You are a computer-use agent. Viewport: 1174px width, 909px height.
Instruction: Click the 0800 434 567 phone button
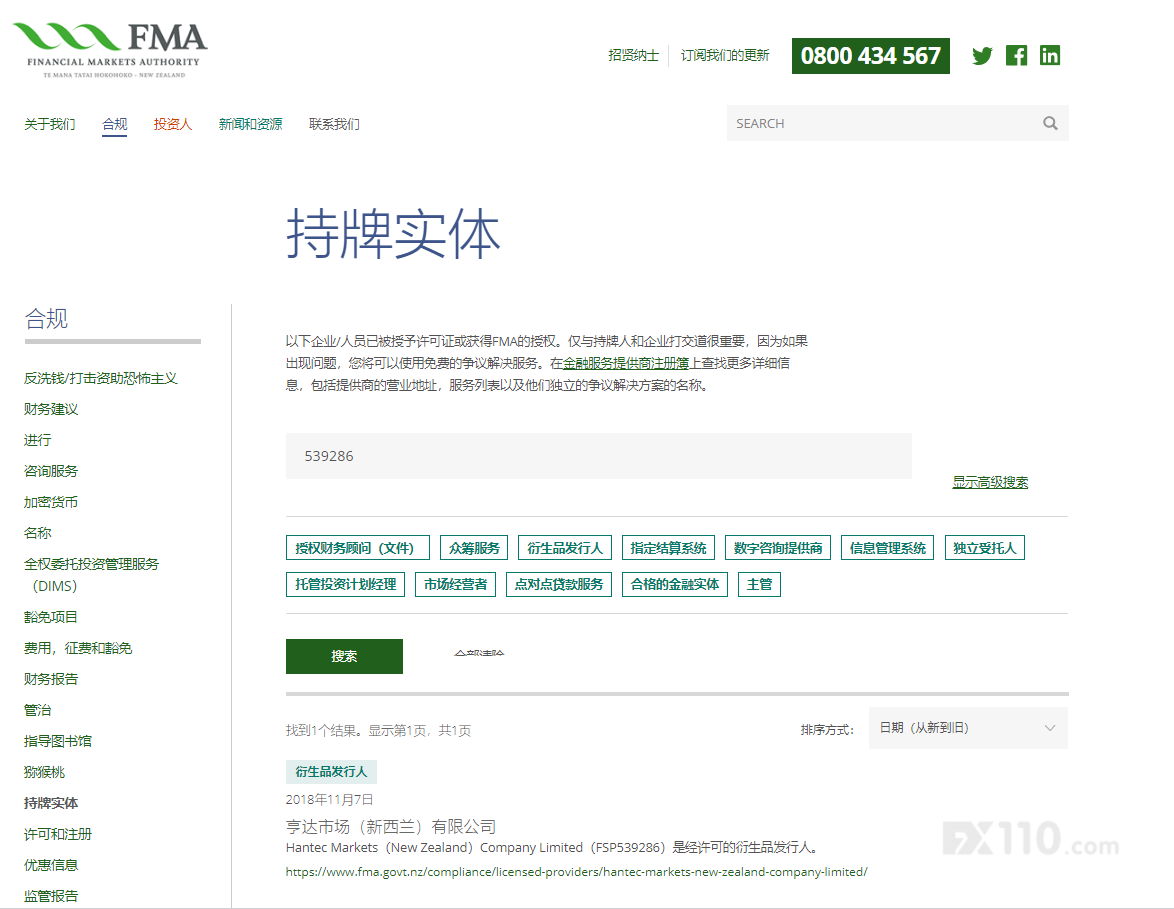[x=871, y=55]
